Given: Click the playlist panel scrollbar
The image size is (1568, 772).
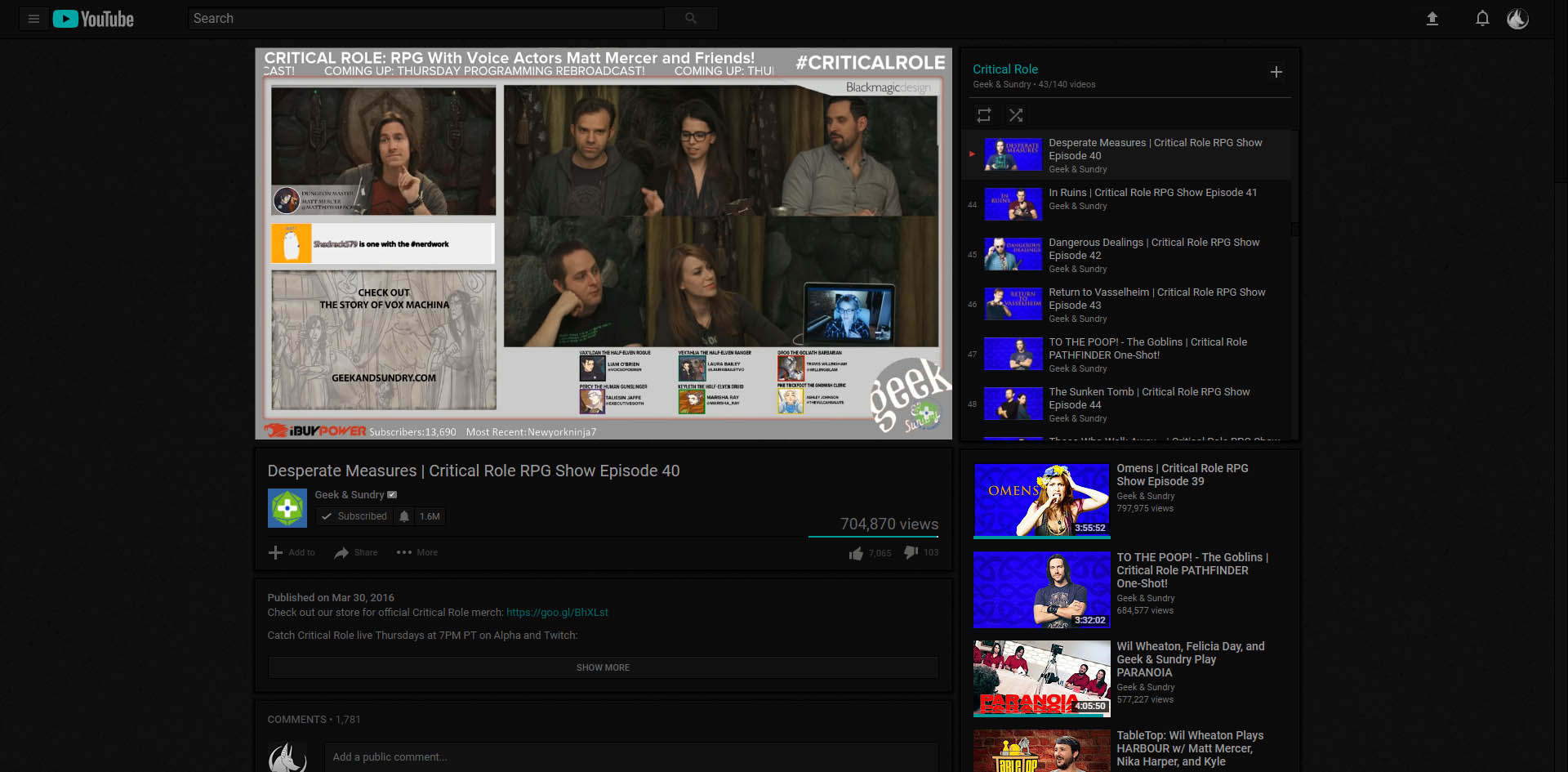Looking at the screenshot, I should click(x=1294, y=230).
